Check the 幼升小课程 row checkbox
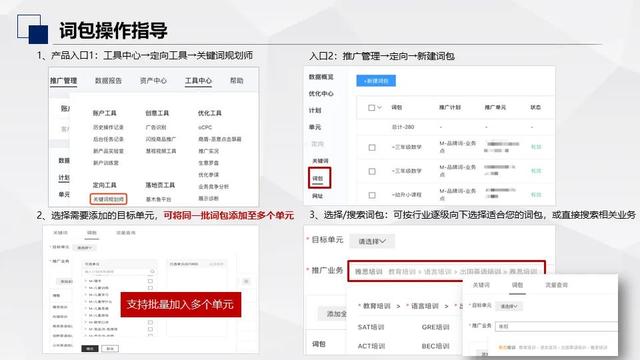 click(372, 195)
